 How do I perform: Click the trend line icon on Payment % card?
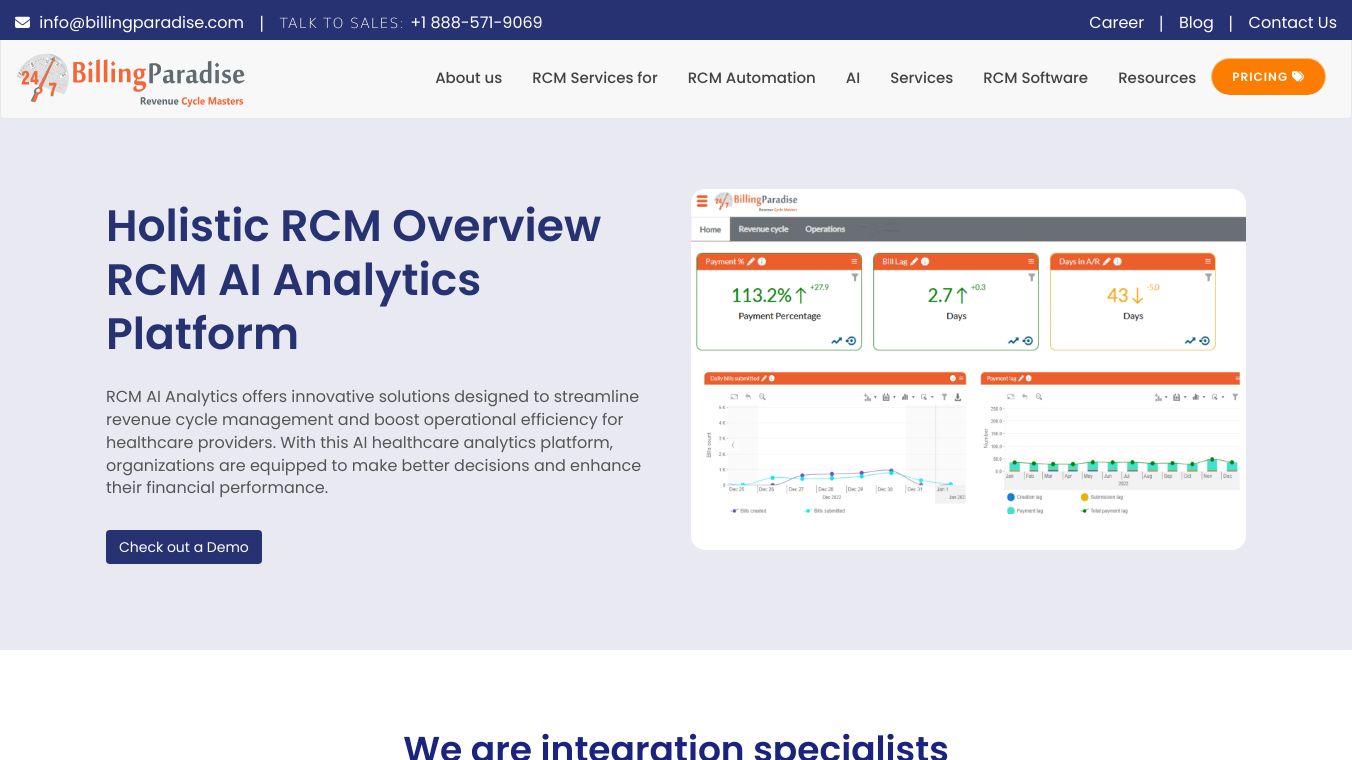pyautogui.click(x=836, y=341)
